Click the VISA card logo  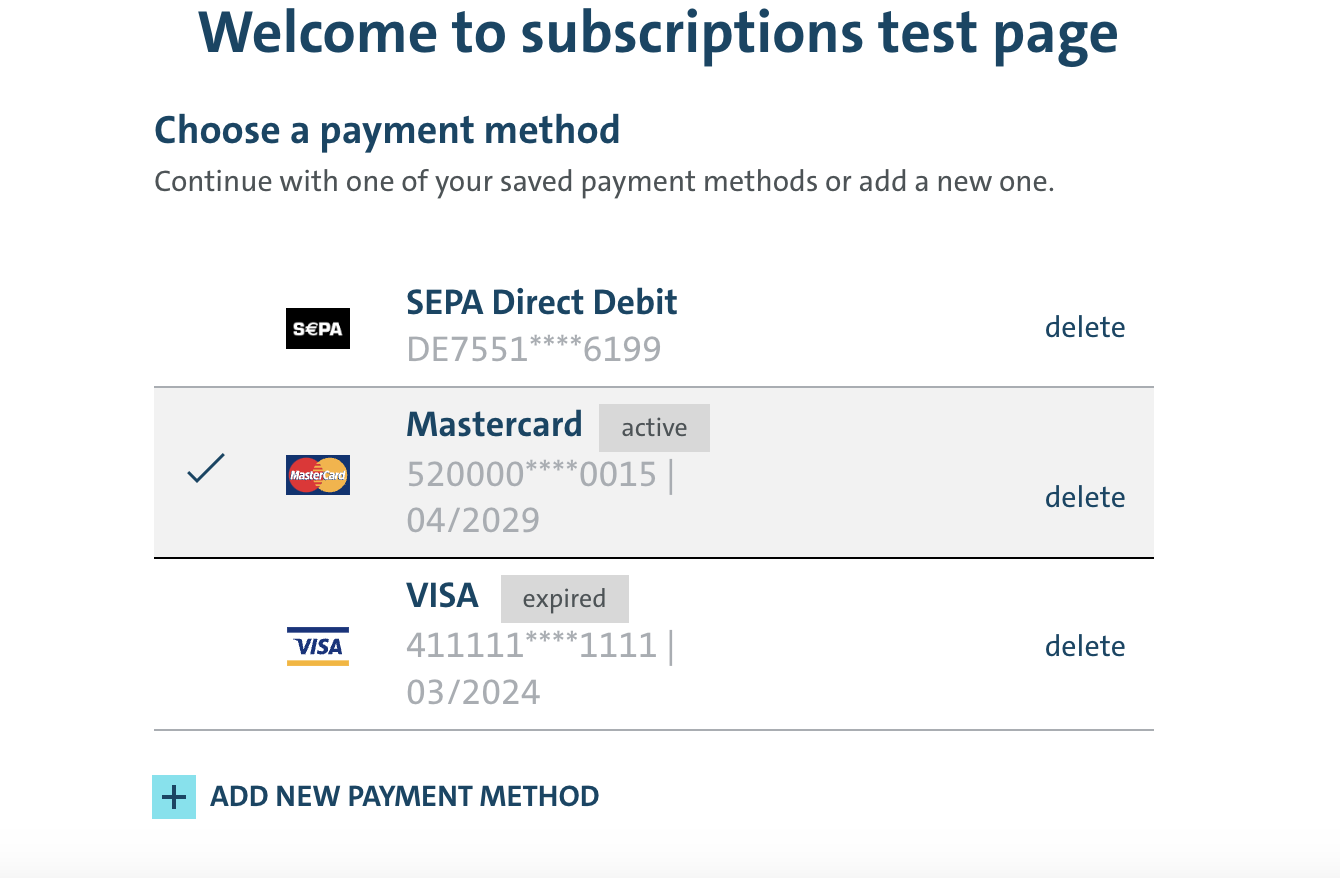(318, 646)
